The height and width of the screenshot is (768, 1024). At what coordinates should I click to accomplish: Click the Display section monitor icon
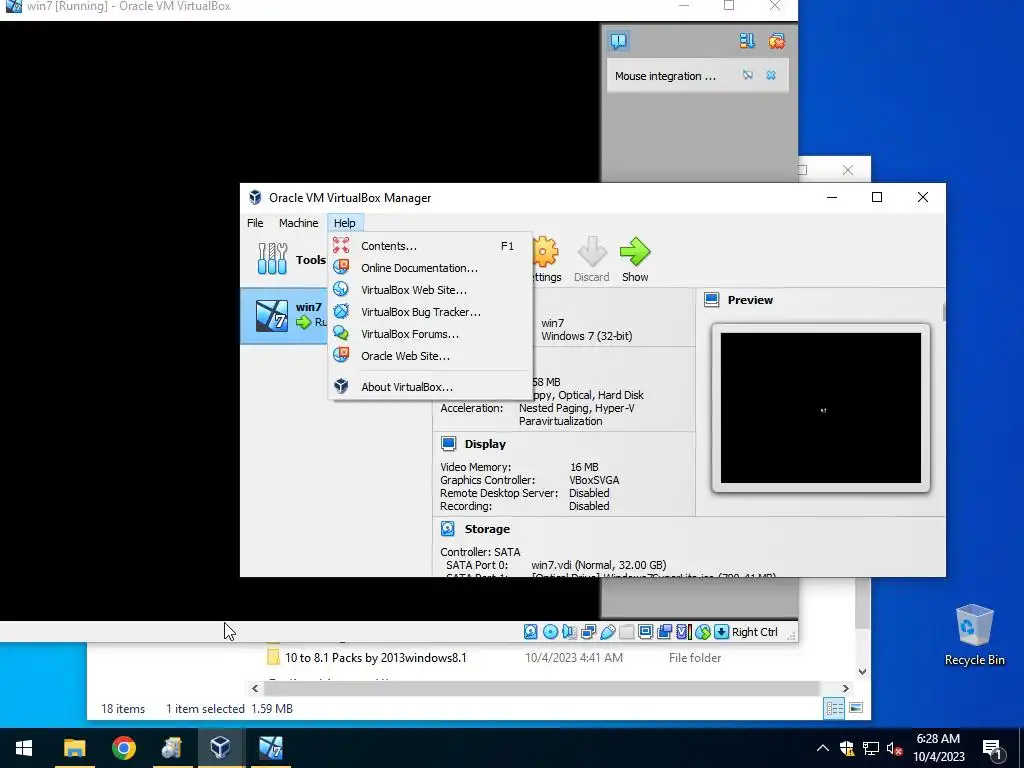click(x=448, y=444)
